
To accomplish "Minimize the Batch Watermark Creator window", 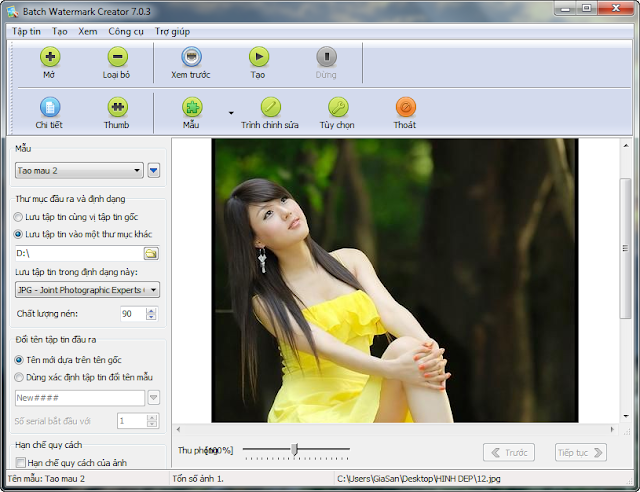I will point(566,9).
